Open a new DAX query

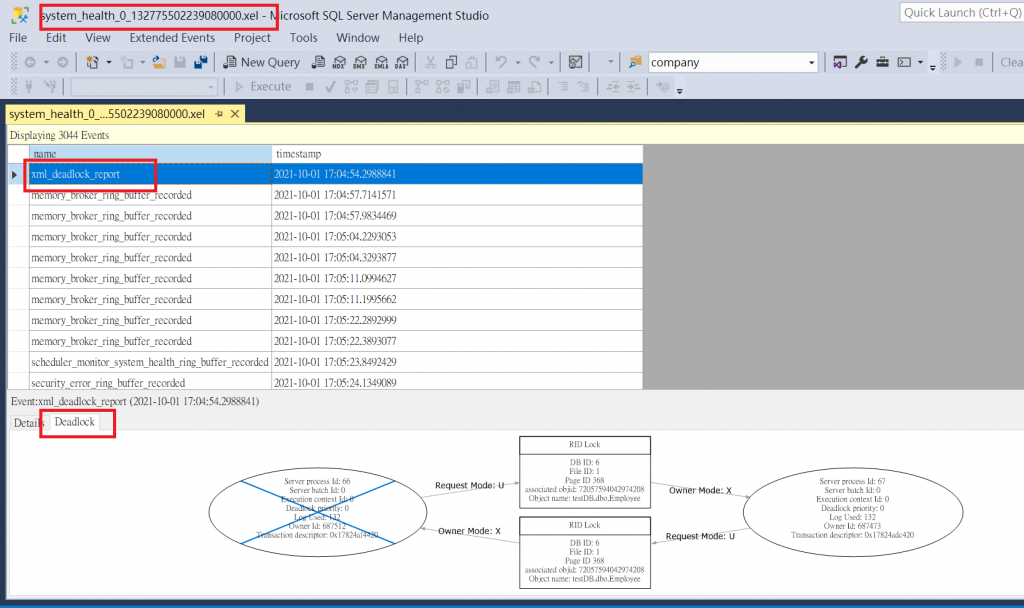tap(402, 62)
